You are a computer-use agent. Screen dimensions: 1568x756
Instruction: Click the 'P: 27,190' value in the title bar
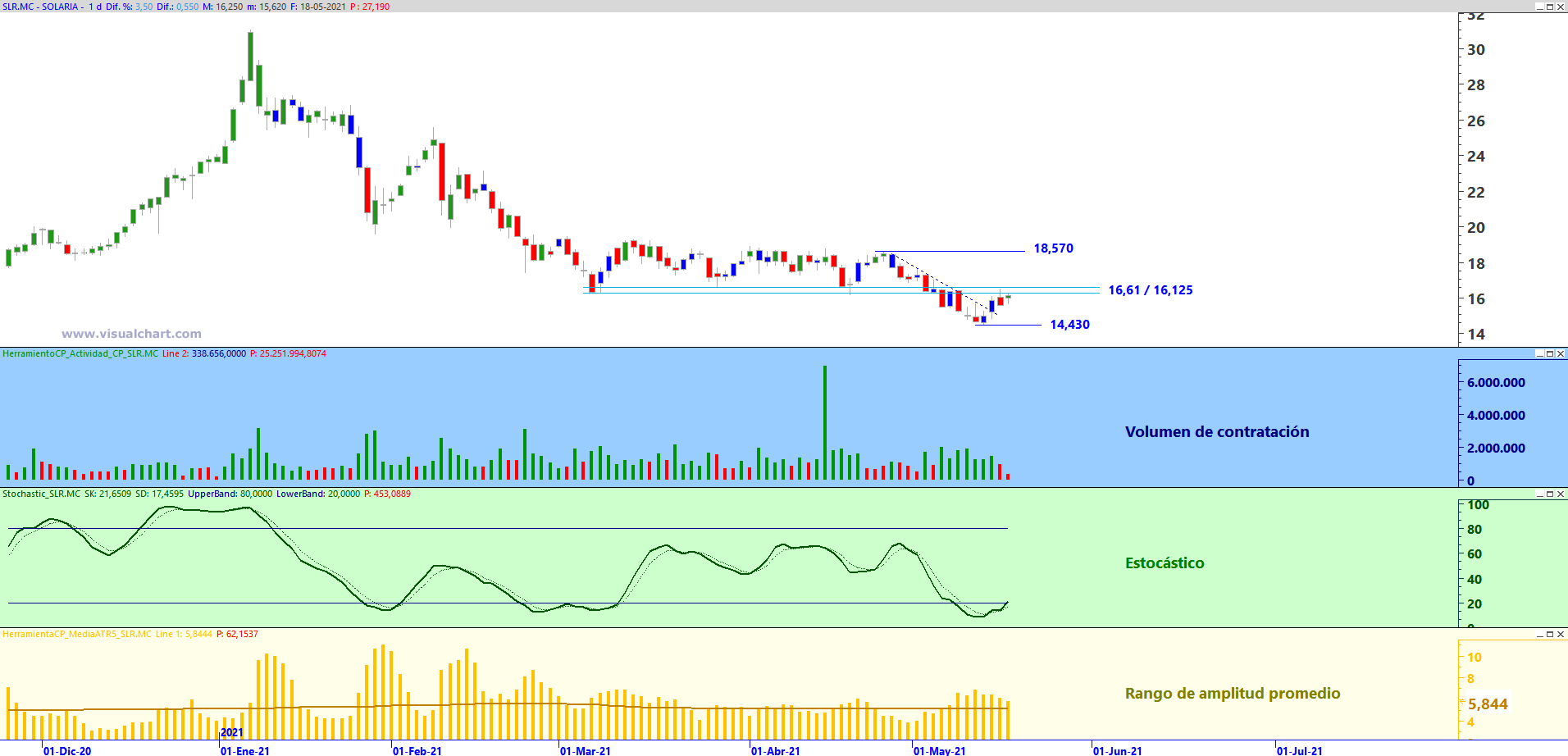pyautogui.click(x=370, y=7)
